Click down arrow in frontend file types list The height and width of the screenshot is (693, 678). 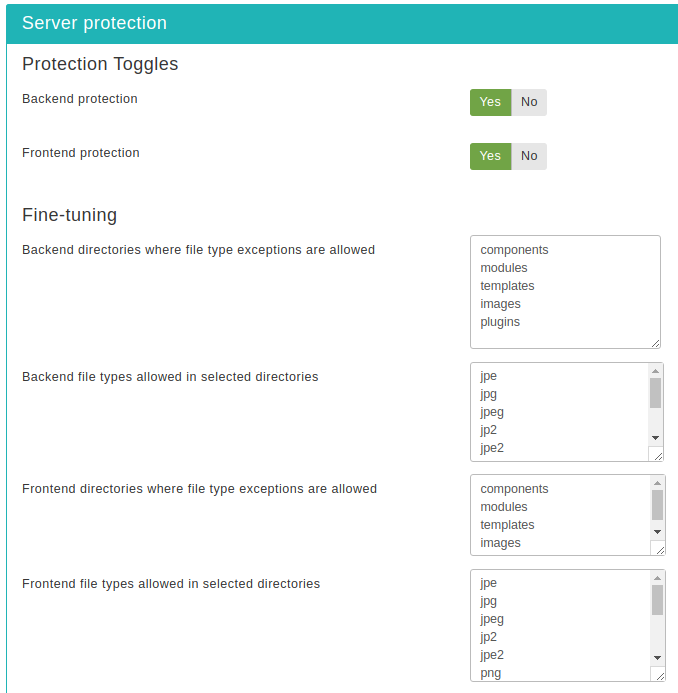pyautogui.click(x=657, y=658)
